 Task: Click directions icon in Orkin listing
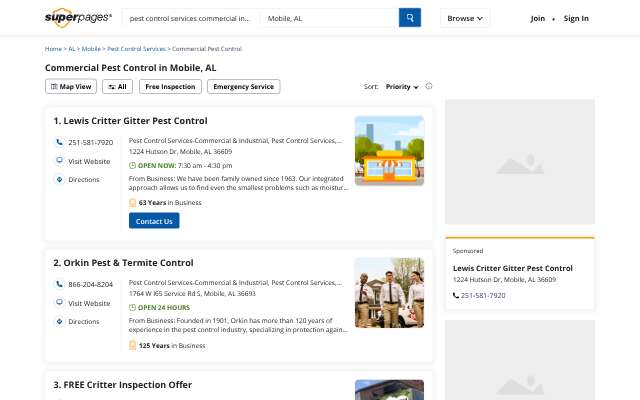pos(59,321)
